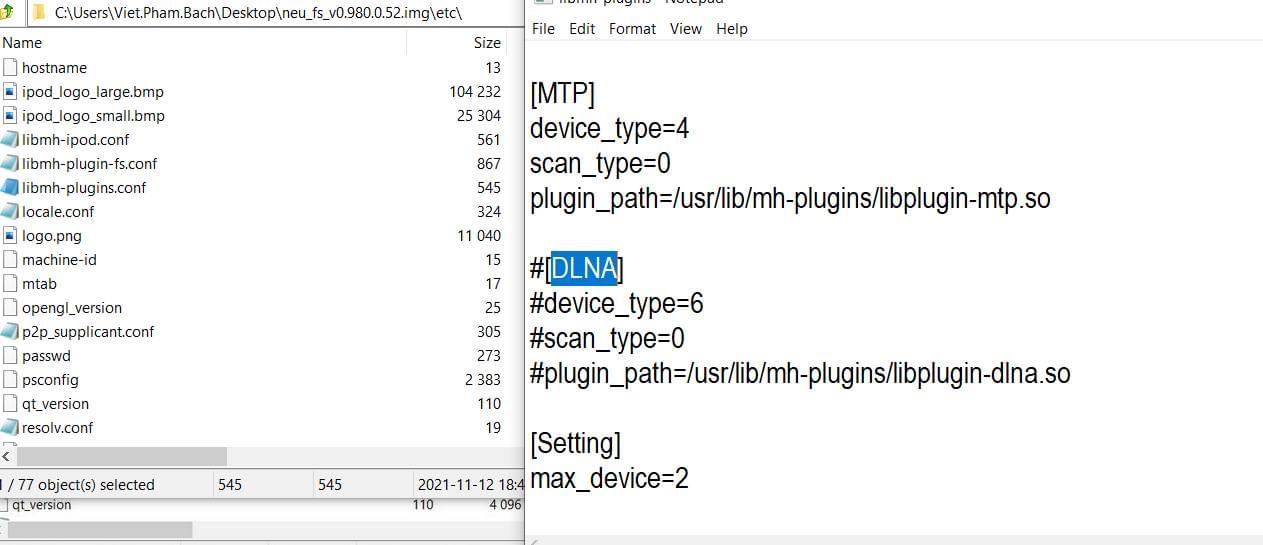Viewport: 1263px width, 545px height.
Task: Click the passwd file icon
Action: click(10, 356)
